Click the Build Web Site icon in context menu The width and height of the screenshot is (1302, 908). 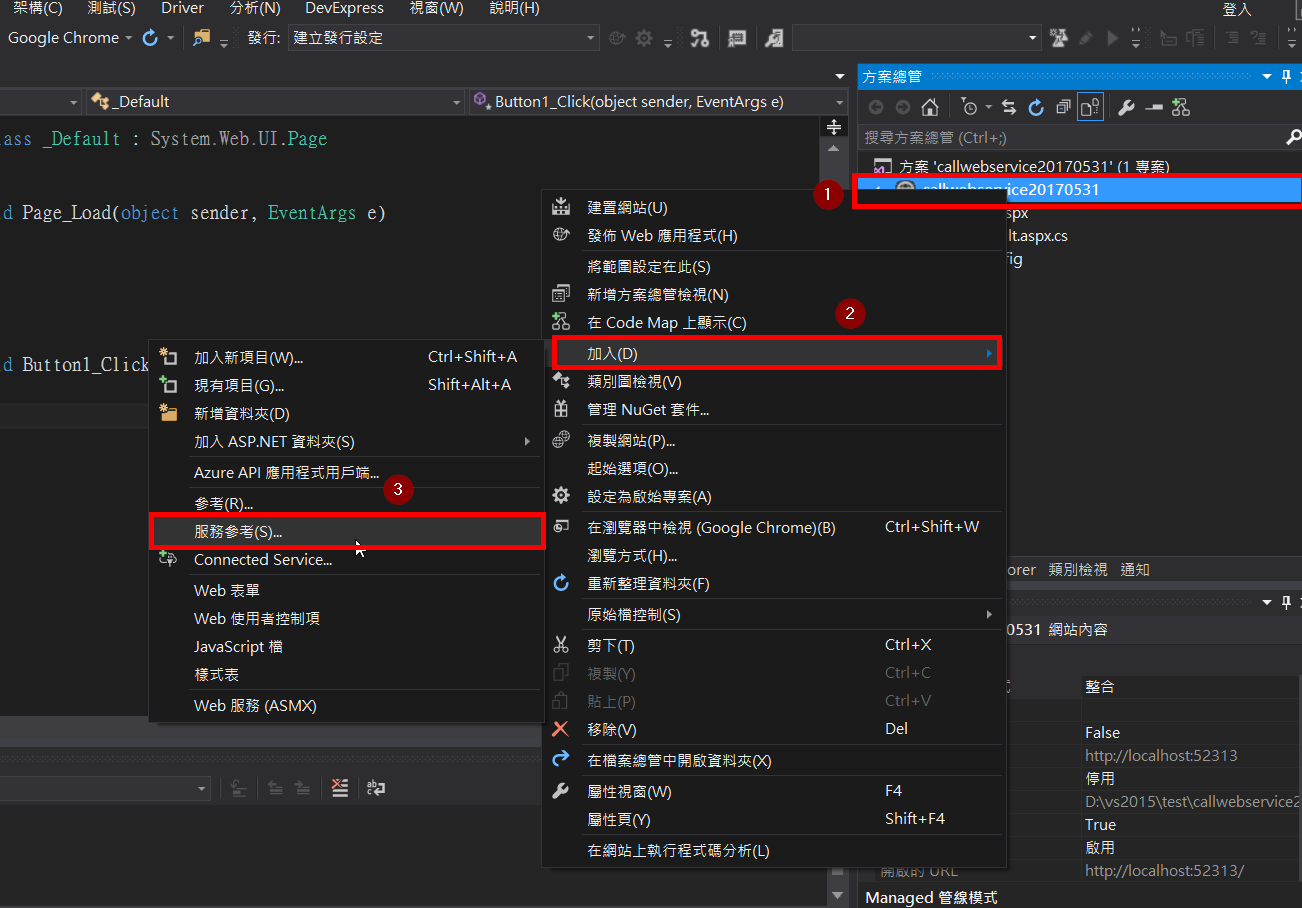(561, 206)
